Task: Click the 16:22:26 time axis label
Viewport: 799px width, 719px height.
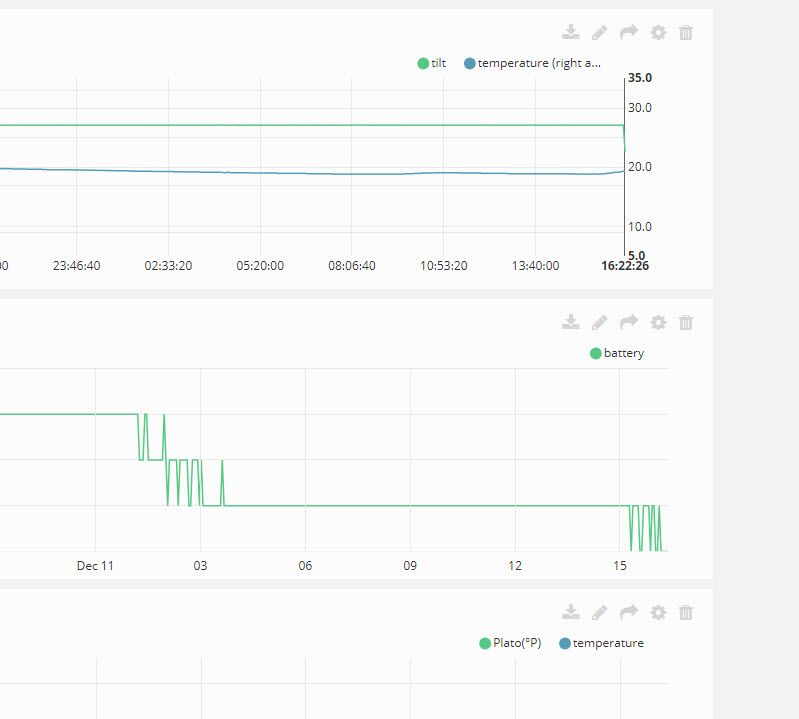Action: (x=625, y=266)
